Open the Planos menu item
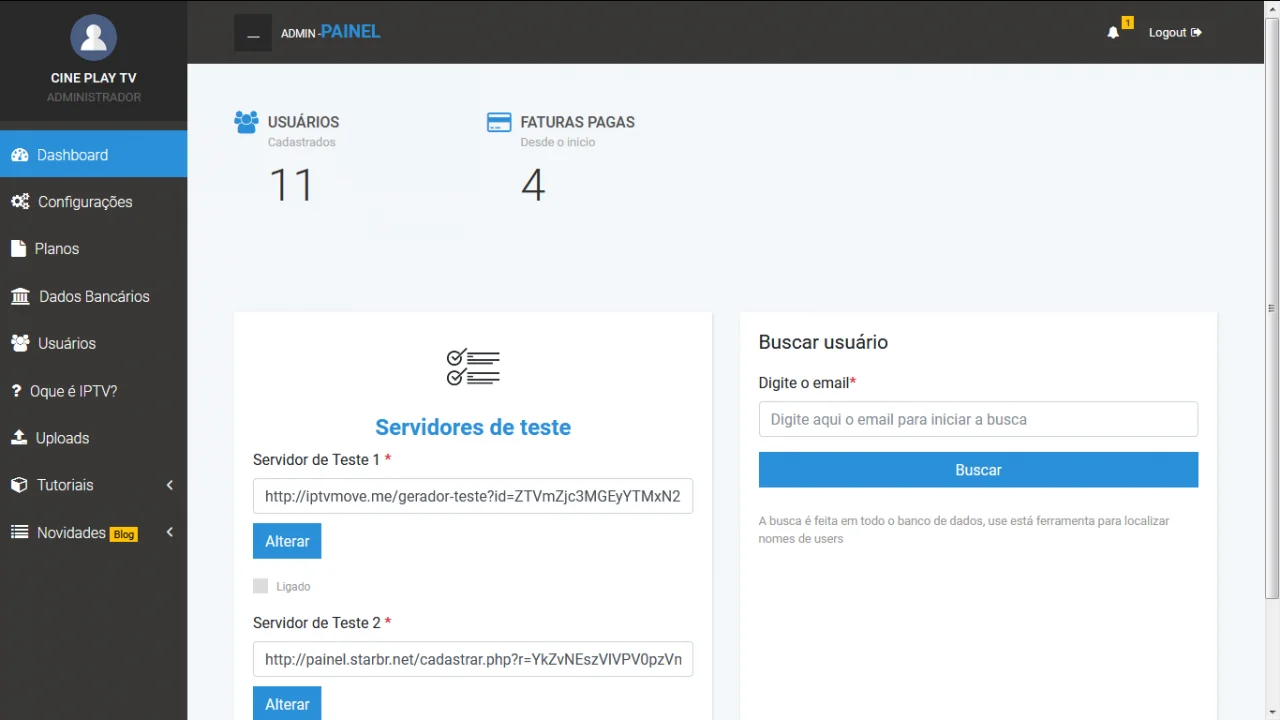Screen dimensions: 1280x720 pyautogui.click(x=57, y=249)
